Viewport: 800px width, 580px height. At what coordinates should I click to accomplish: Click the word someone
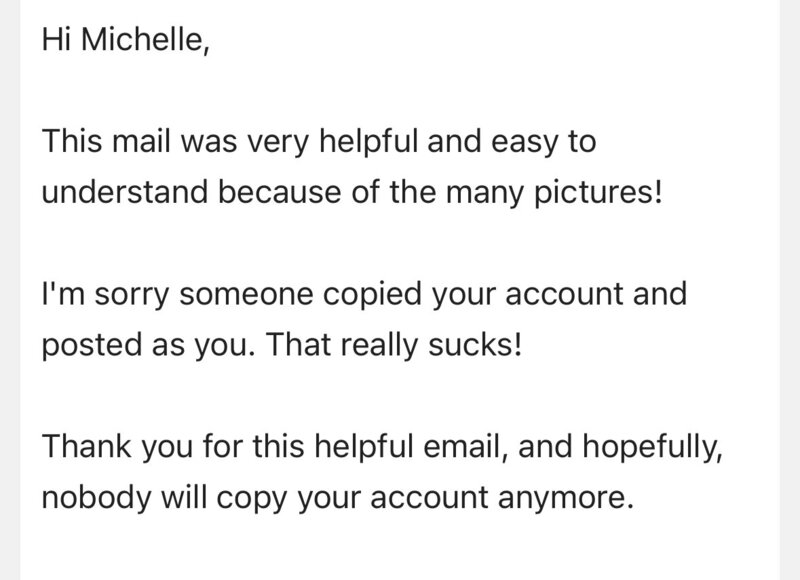pos(245,295)
